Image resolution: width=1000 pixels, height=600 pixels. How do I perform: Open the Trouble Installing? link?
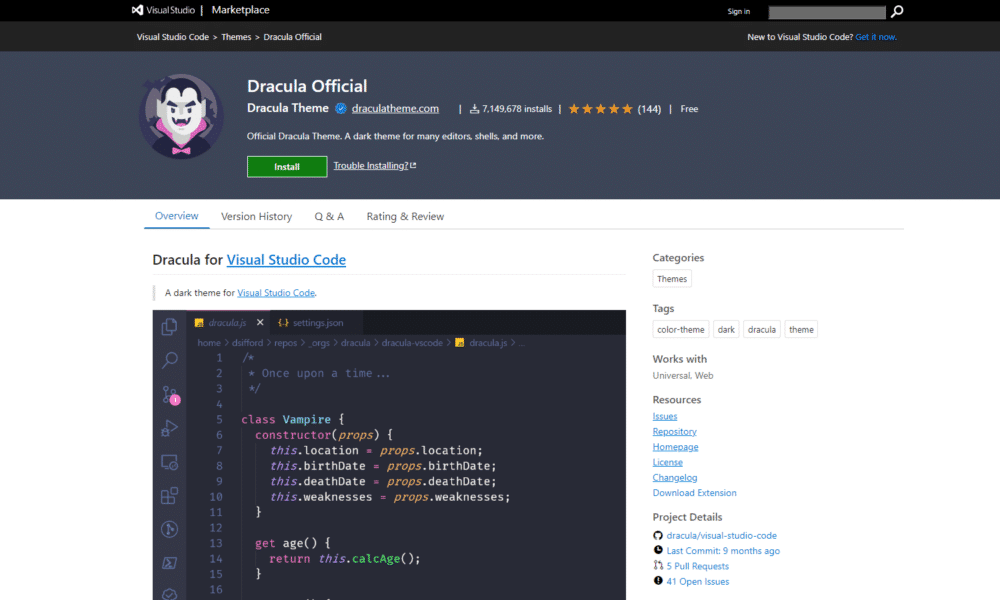374,166
